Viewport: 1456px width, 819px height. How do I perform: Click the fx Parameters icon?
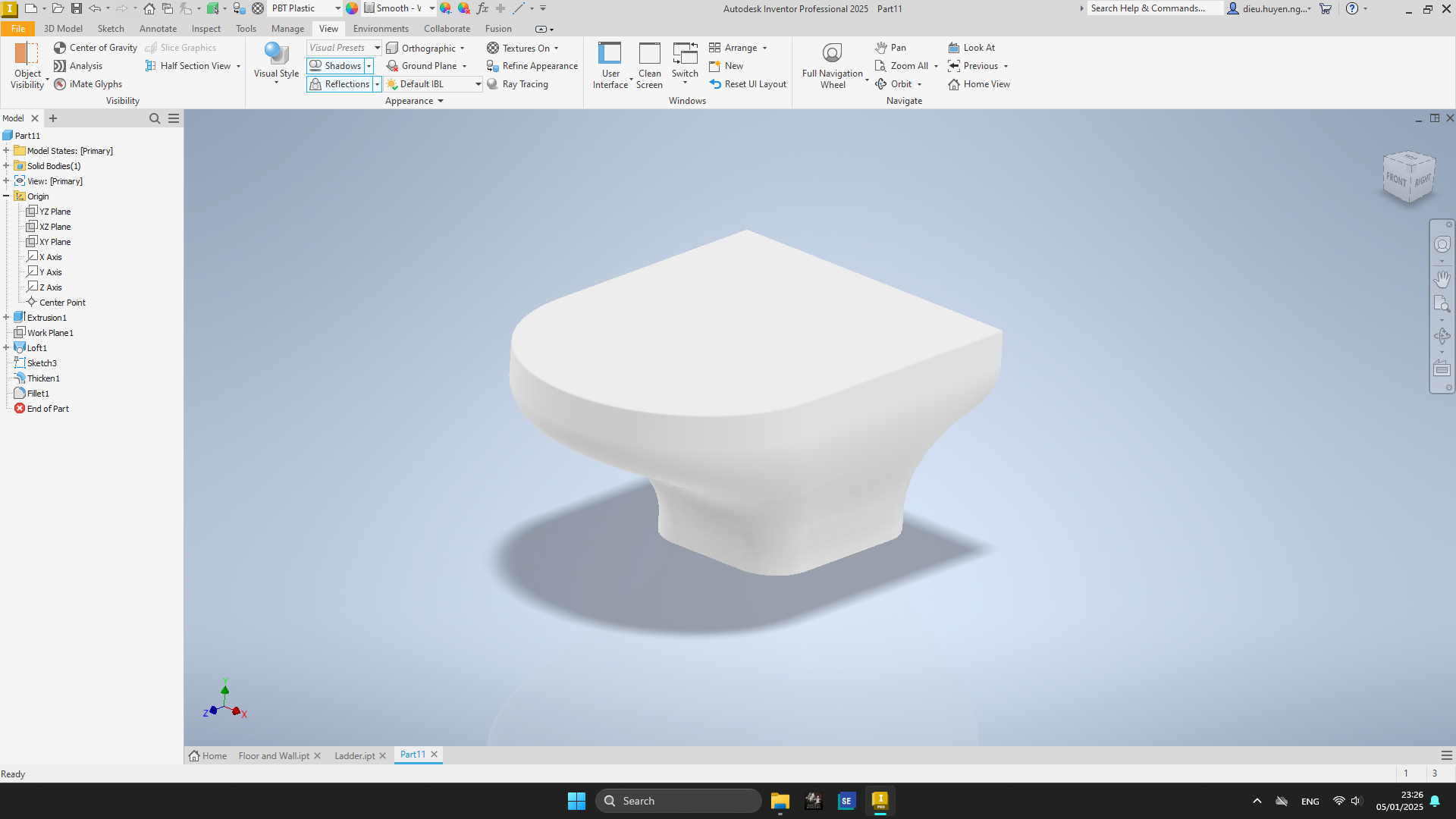[482, 8]
